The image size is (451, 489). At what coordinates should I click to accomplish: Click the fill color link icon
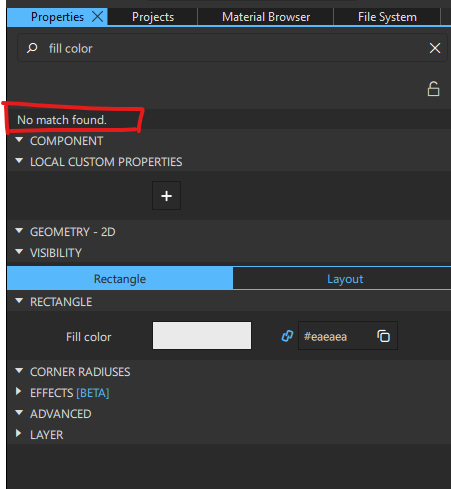click(x=287, y=336)
